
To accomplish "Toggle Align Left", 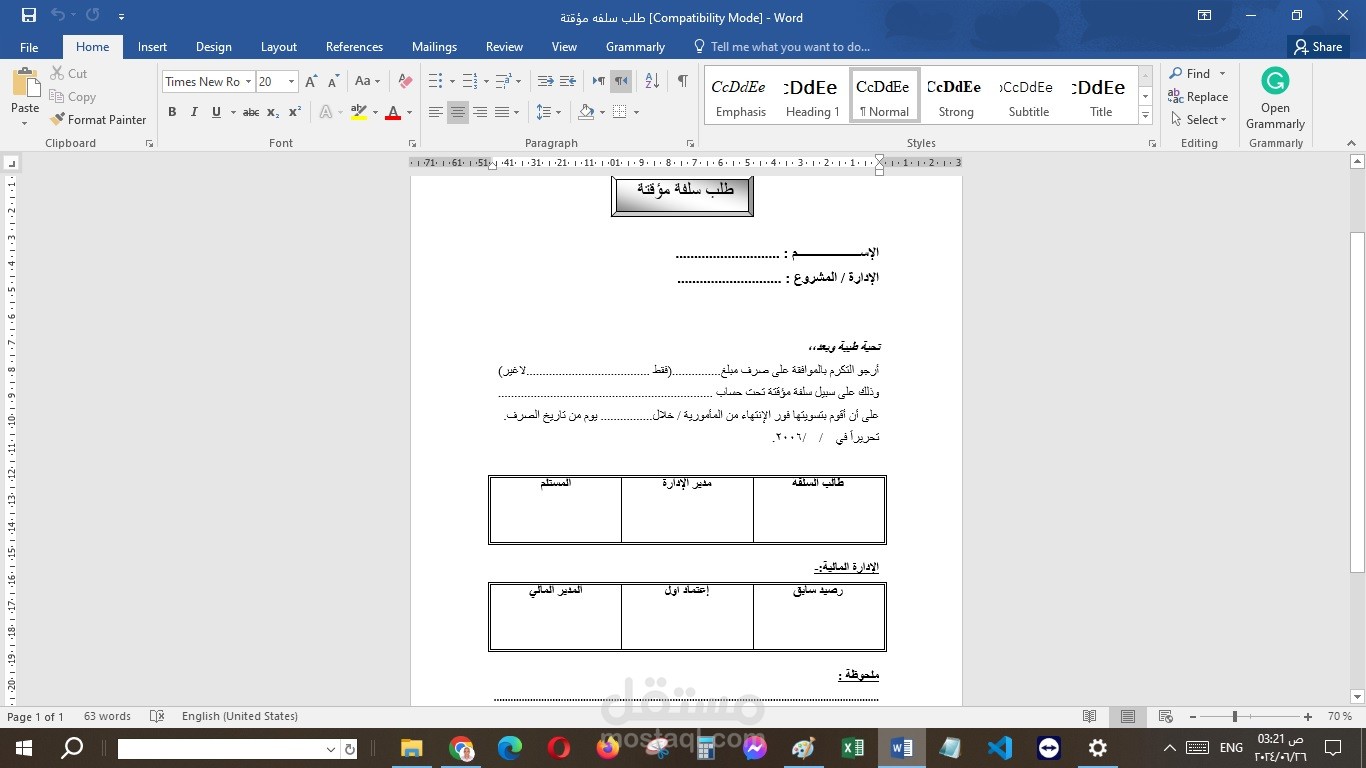I will tap(436, 112).
